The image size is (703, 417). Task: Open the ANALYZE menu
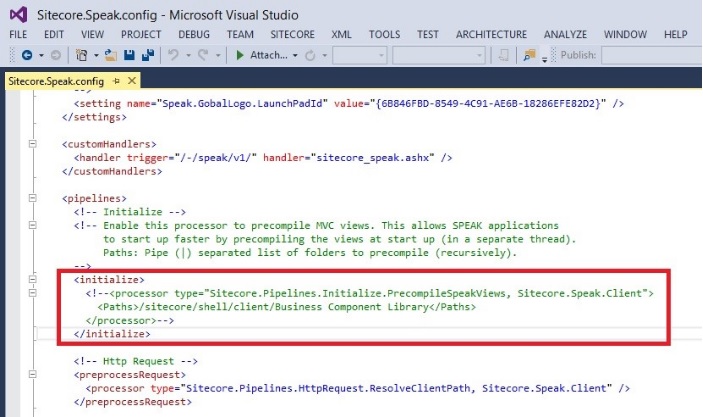[565, 35]
